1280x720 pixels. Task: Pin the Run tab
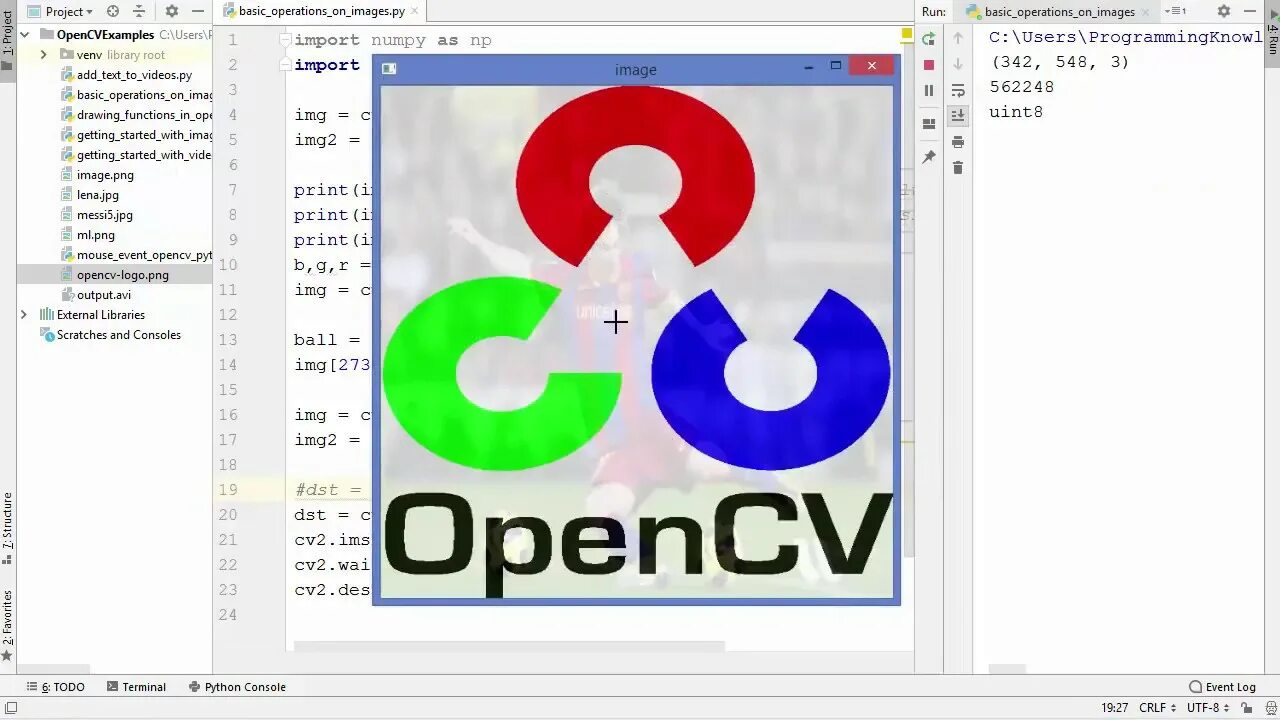coord(928,157)
